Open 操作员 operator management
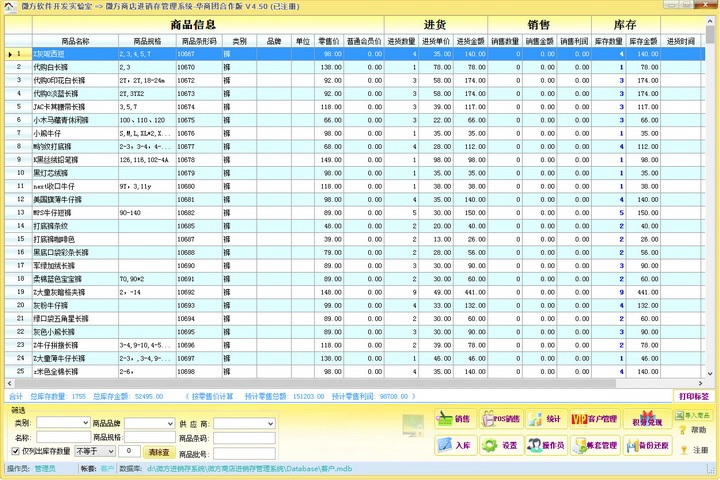The width and height of the screenshot is (720, 480). (546, 445)
